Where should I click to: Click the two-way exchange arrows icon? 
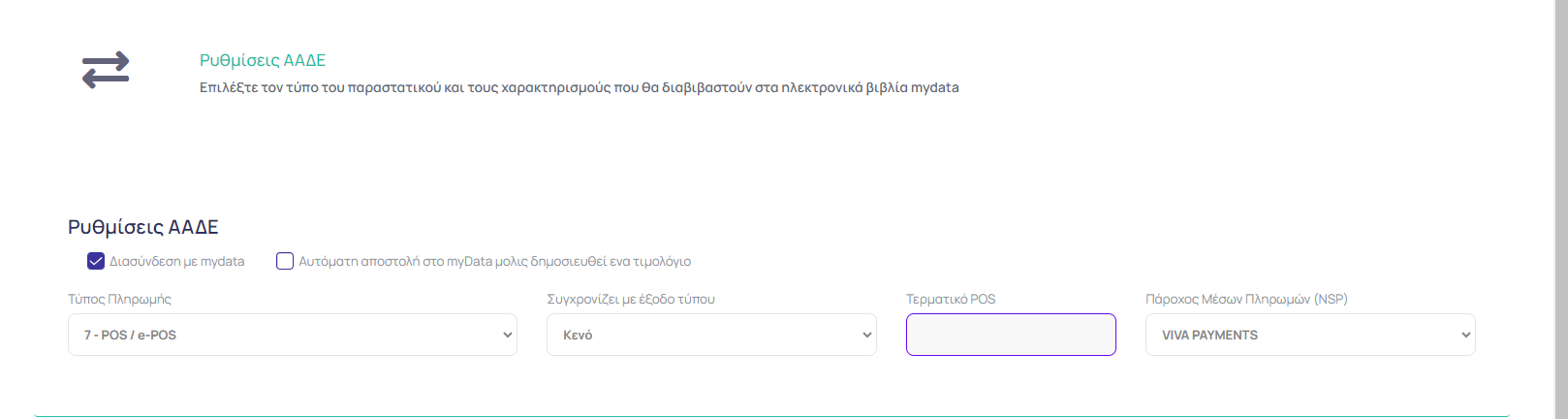click(106, 70)
